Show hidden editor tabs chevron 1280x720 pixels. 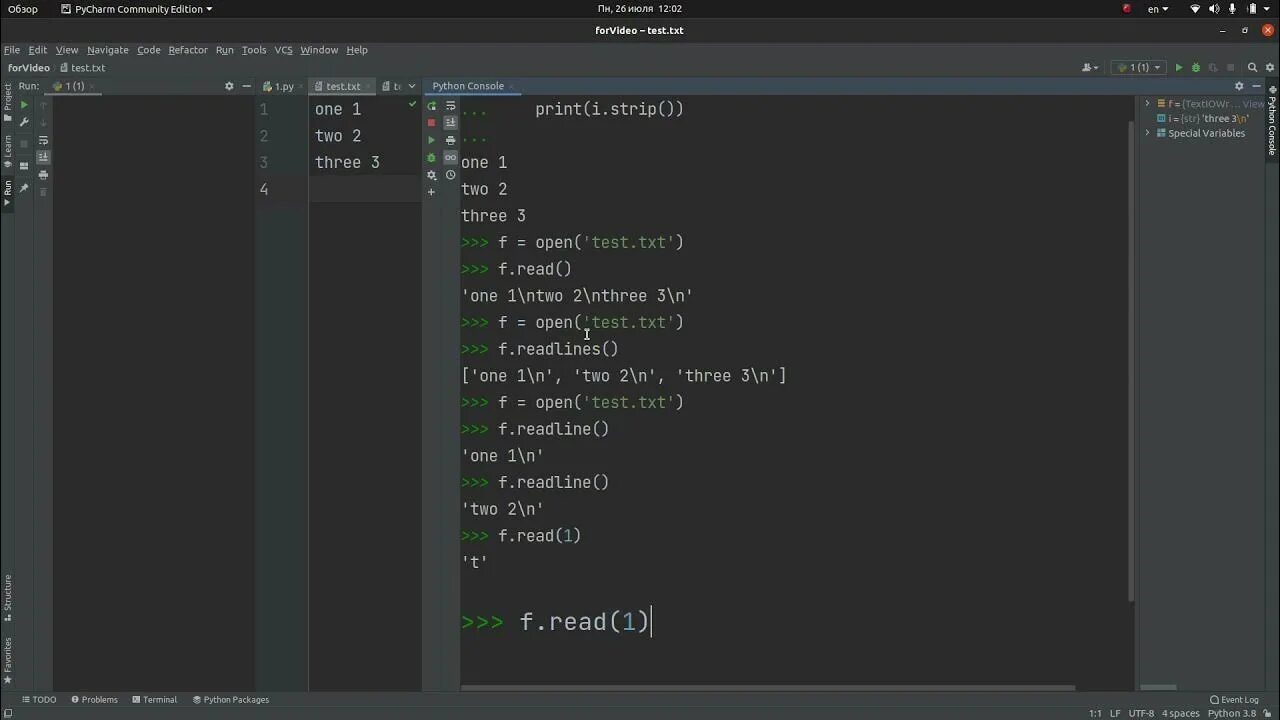tap(412, 86)
